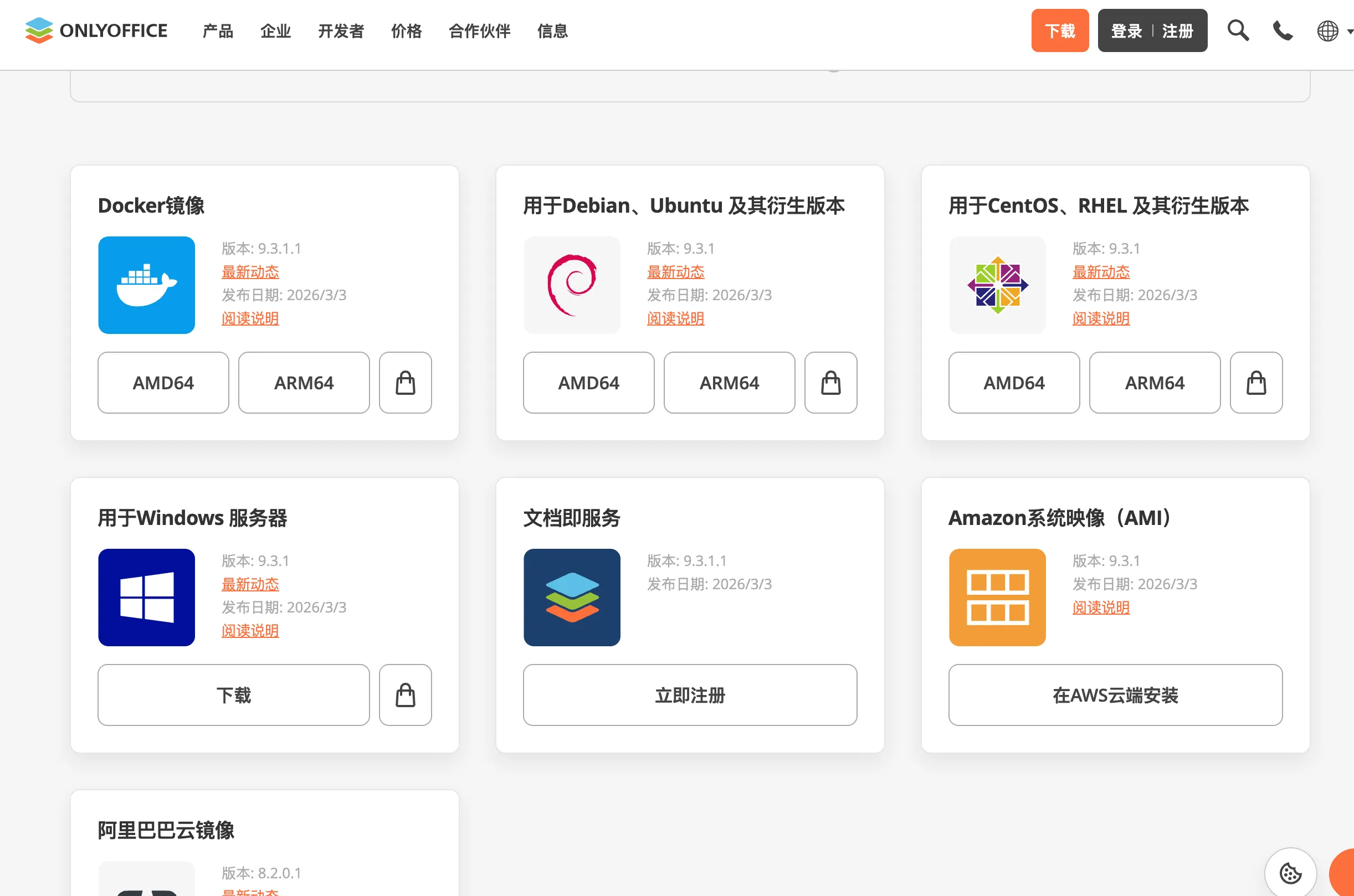Click the CentOS logo icon
This screenshot has height=896, width=1354.
[x=997, y=285]
